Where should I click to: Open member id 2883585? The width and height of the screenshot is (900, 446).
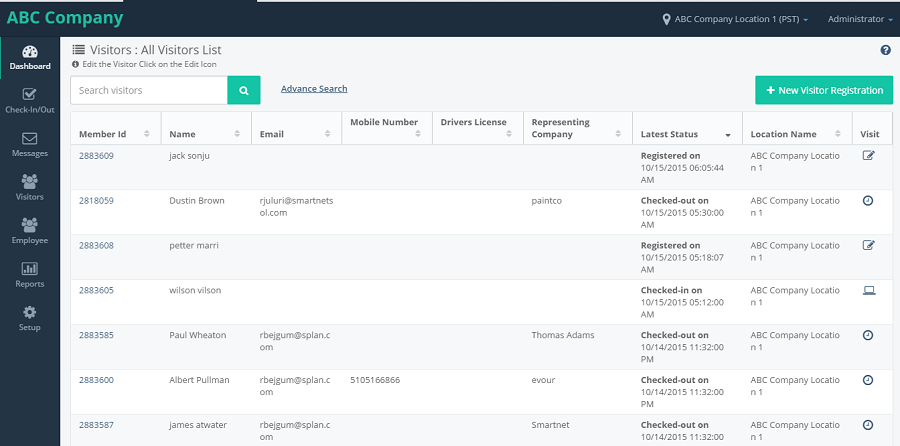click(x=96, y=335)
